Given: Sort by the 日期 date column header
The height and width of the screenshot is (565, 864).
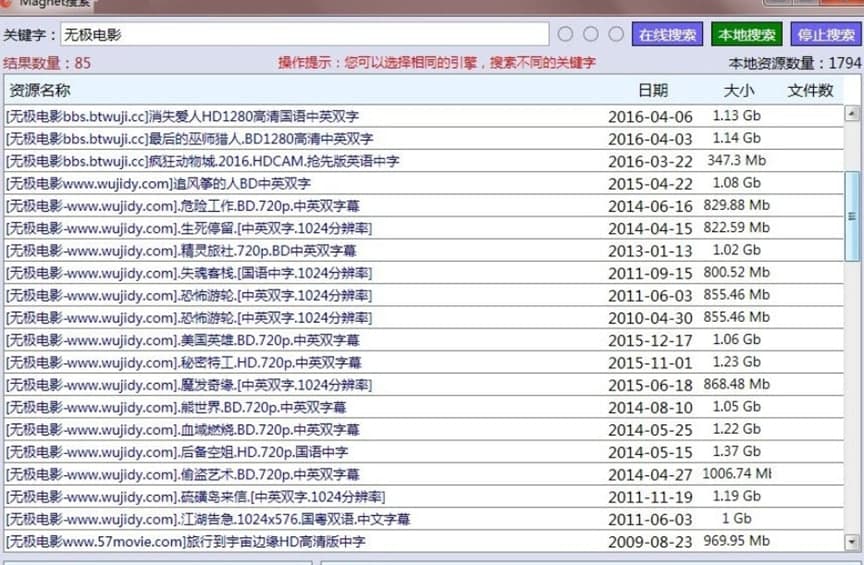Looking at the screenshot, I should [x=653, y=90].
